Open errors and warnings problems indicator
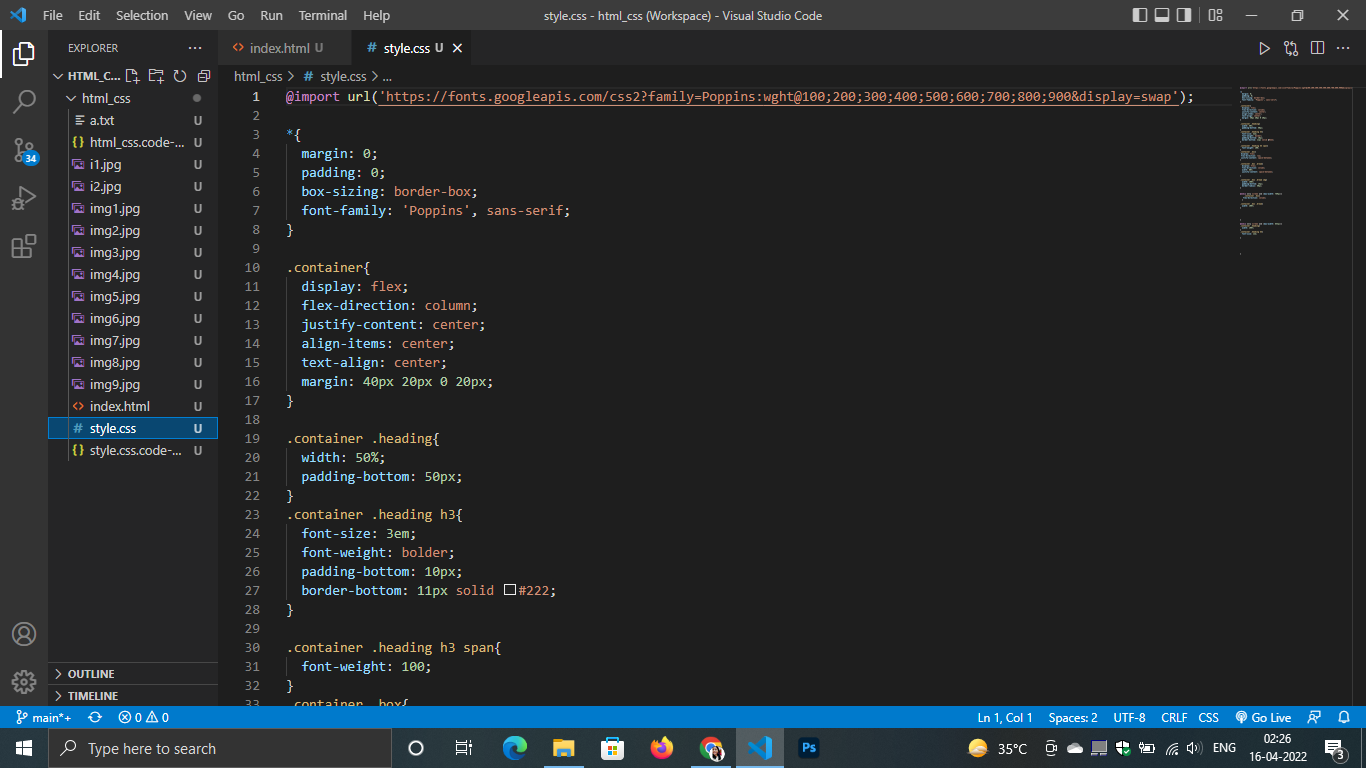 (x=143, y=718)
